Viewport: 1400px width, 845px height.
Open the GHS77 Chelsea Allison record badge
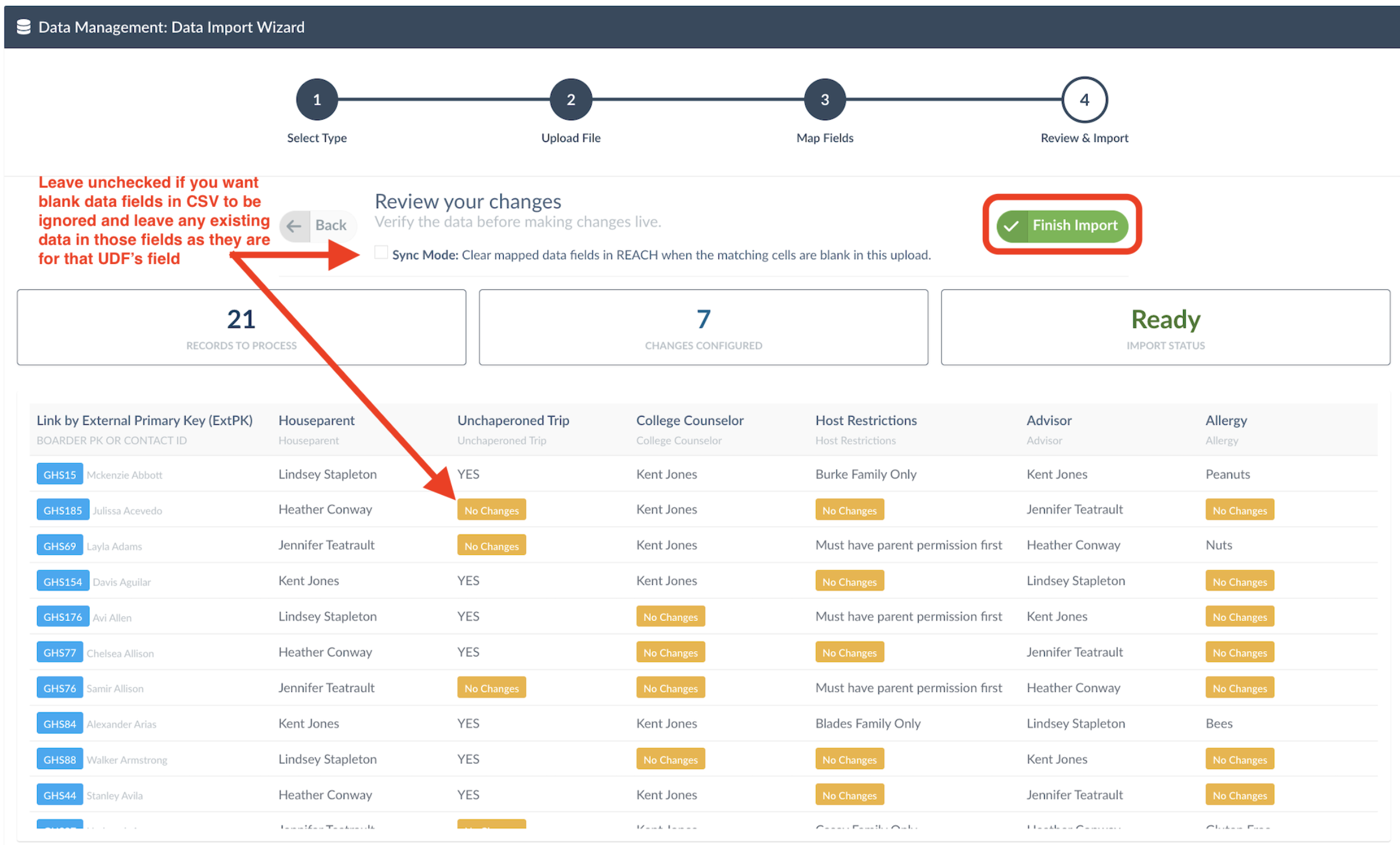click(60, 652)
